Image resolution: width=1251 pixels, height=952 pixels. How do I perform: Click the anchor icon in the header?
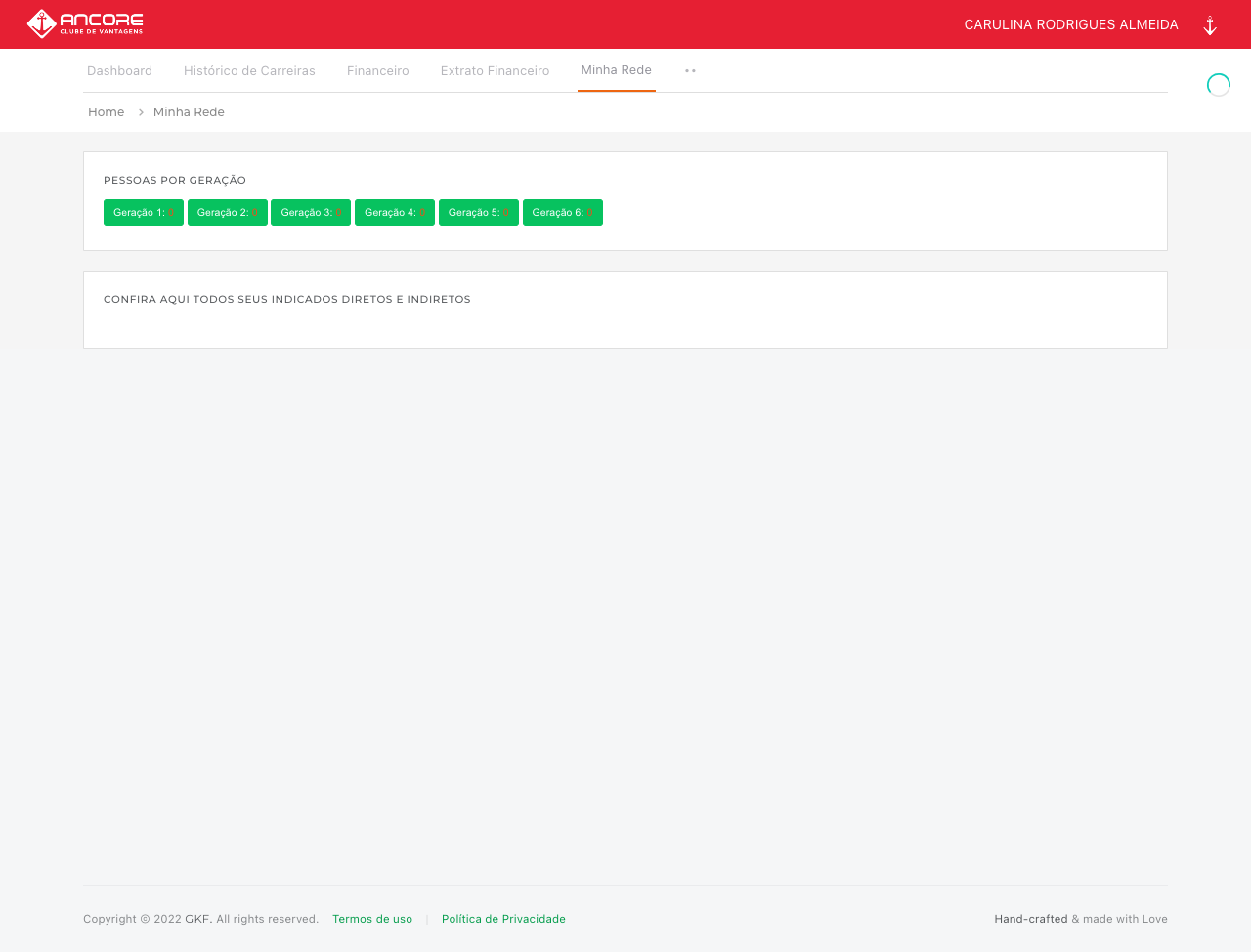1210,25
